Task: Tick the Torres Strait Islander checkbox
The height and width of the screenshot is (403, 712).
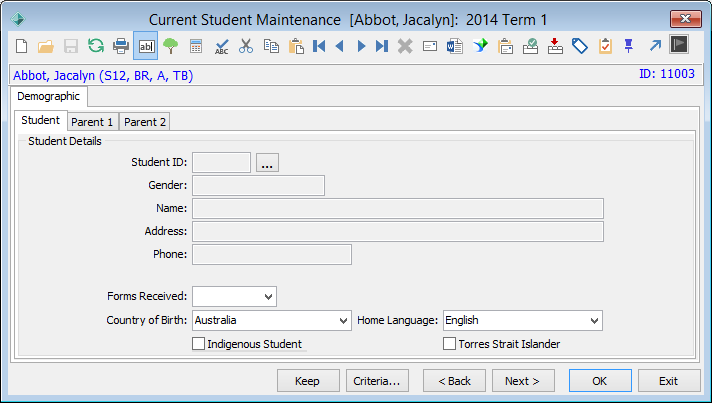Action: (449, 344)
